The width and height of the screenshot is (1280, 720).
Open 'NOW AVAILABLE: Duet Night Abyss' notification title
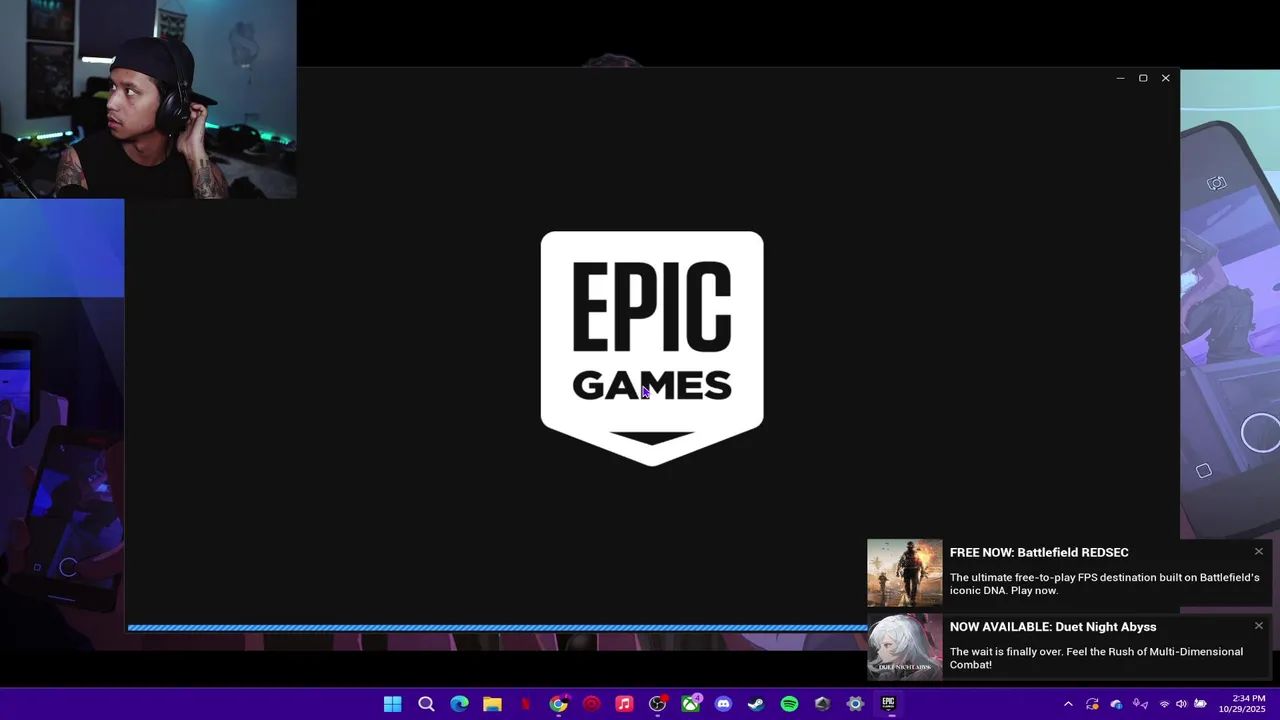pyautogui.click(x=1053, y=627)
